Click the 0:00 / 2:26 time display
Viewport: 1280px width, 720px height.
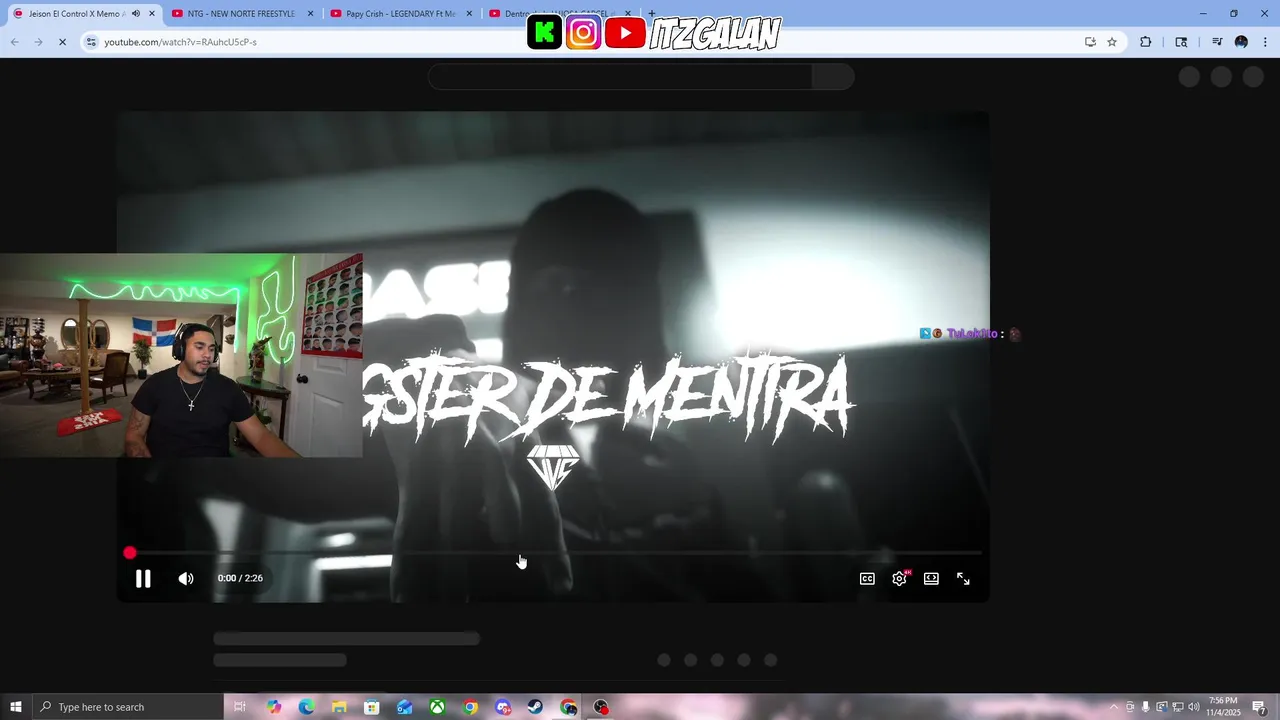click(x=240, y=578)
